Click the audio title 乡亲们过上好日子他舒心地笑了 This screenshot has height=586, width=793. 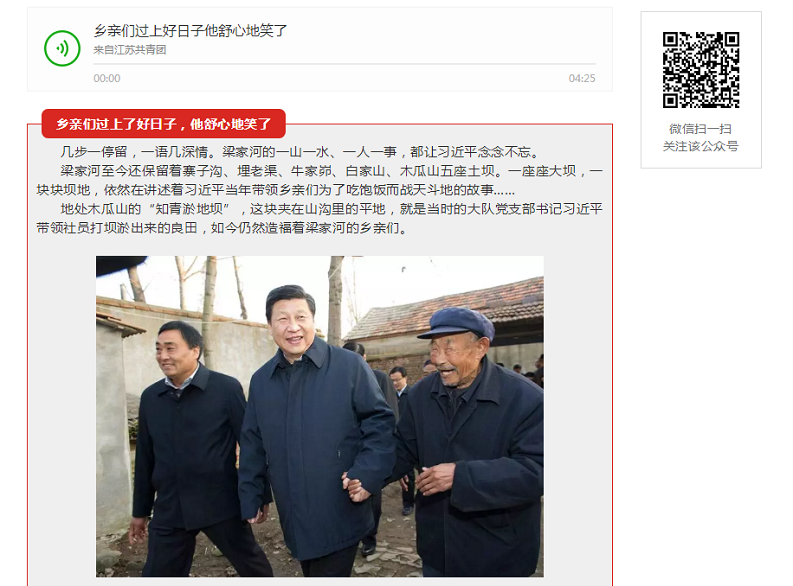click(190, 31)
